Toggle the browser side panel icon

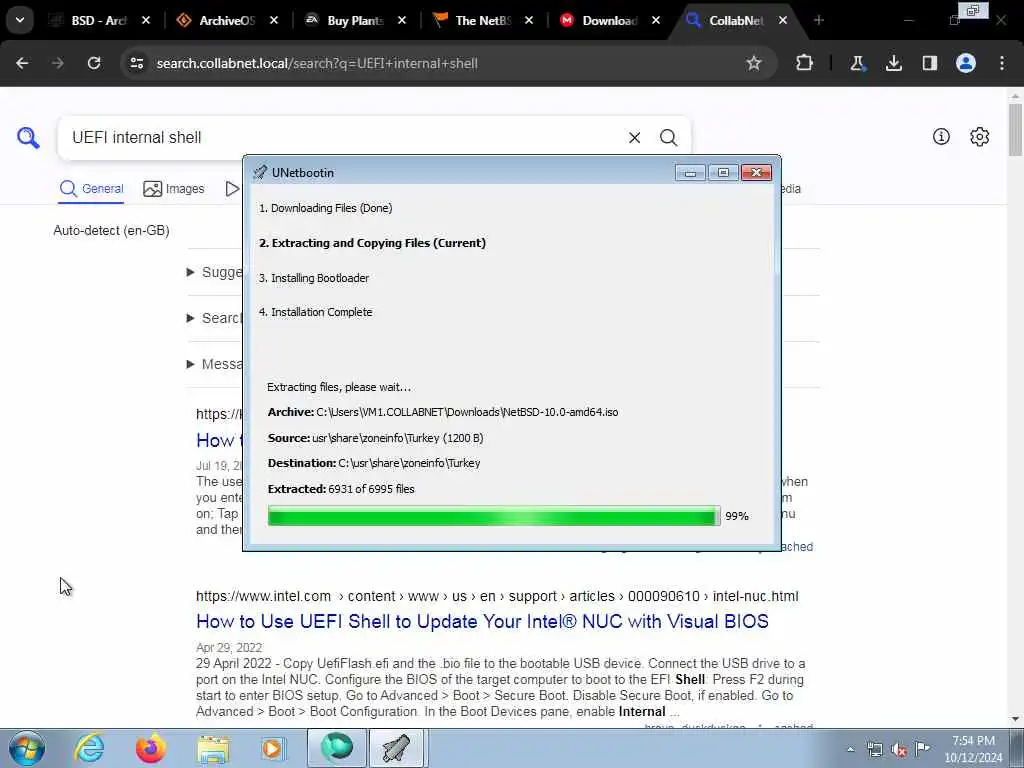929,63
